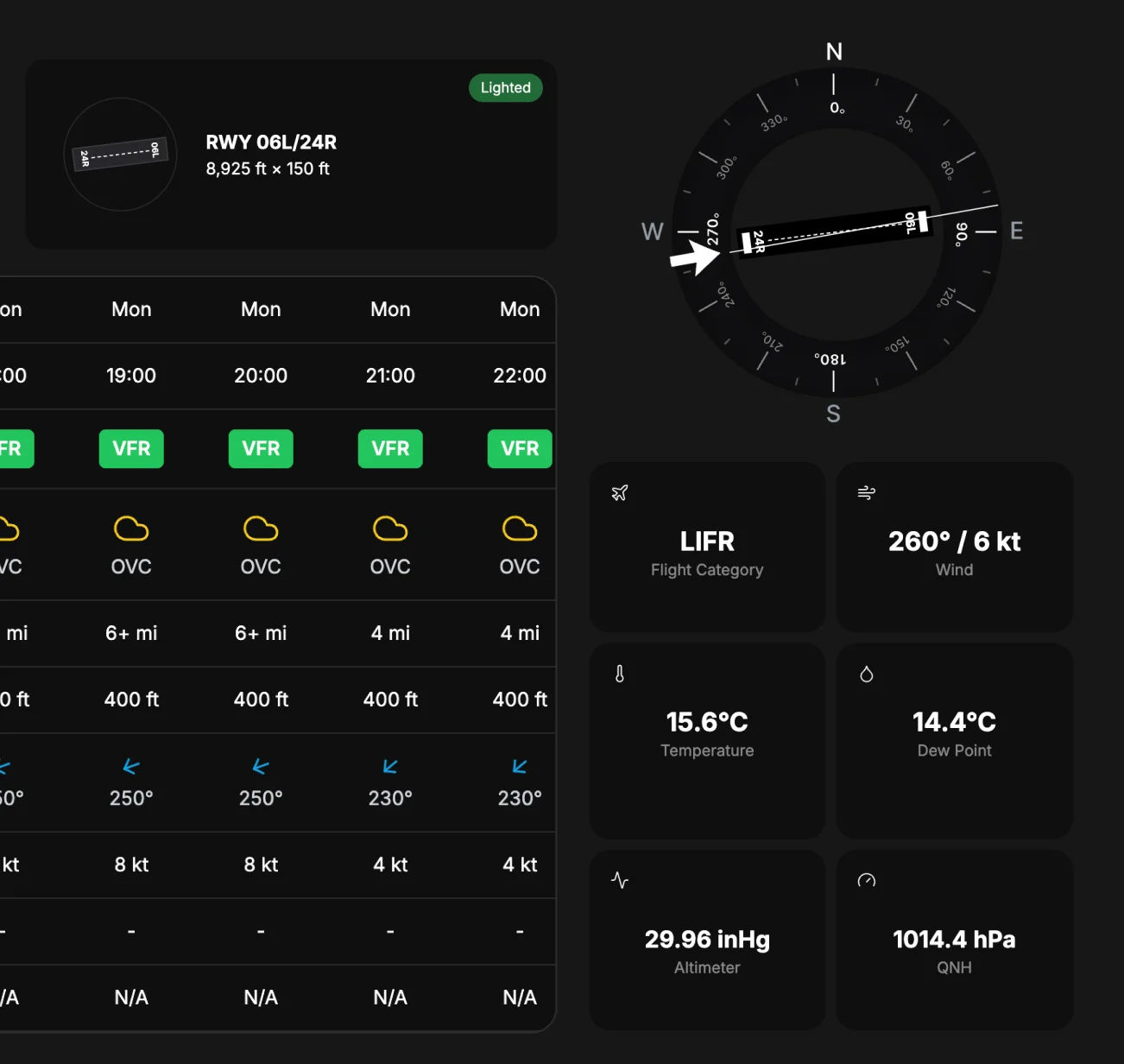This screenshot has height=1064, width=1124.
Task: Select the 22:00 forecast time
Action: click(x=520, y=376)
